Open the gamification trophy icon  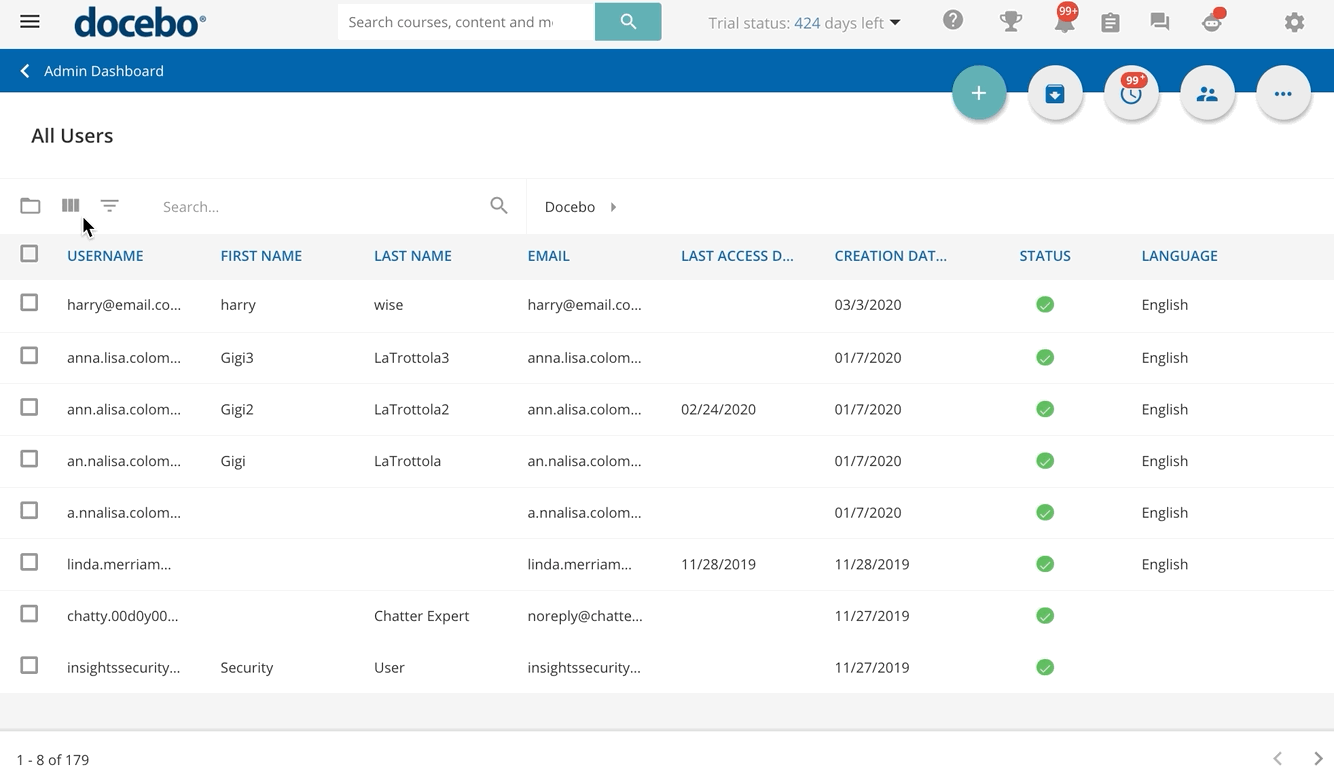[1011, 21]
